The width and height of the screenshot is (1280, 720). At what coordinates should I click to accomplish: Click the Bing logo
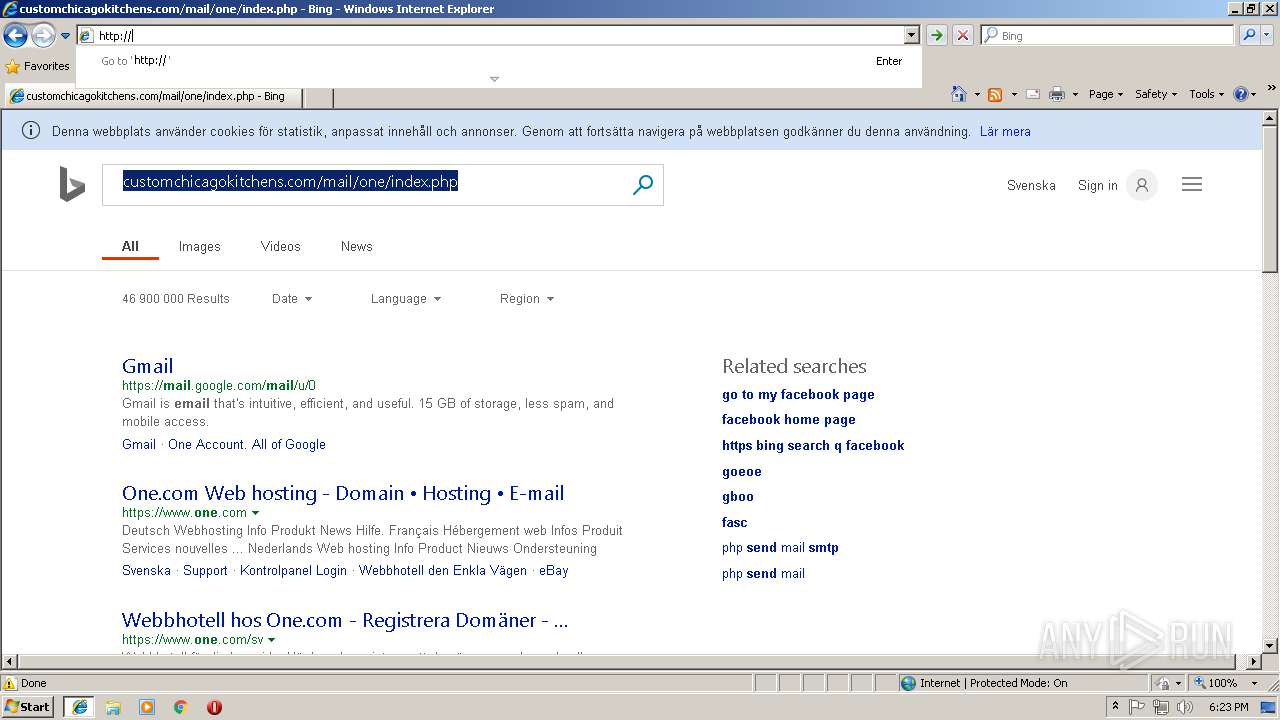pyautogui.click(x=72, y=184)
